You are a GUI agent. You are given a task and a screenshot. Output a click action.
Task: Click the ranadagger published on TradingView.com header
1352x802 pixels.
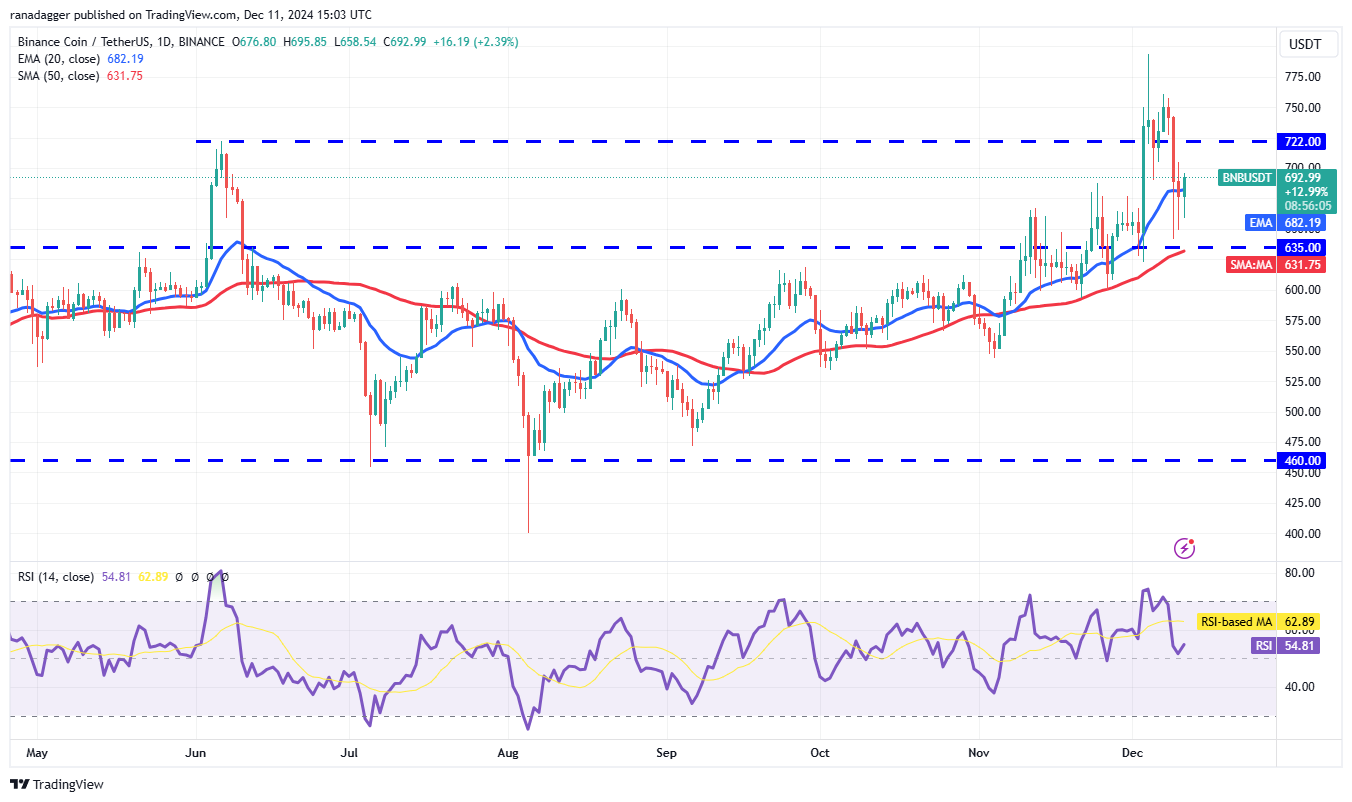pyautogui.click(x=190, y=15)
